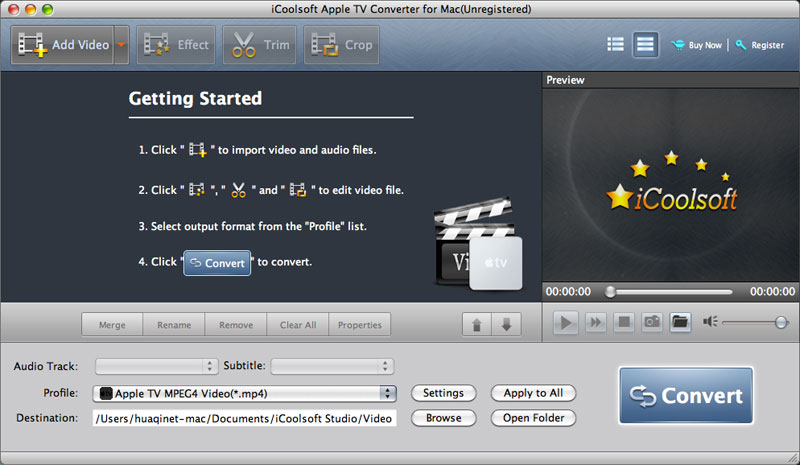Open the snapshot folder icon
This screenshot has height=465, width=800.
tap(680, 322)
